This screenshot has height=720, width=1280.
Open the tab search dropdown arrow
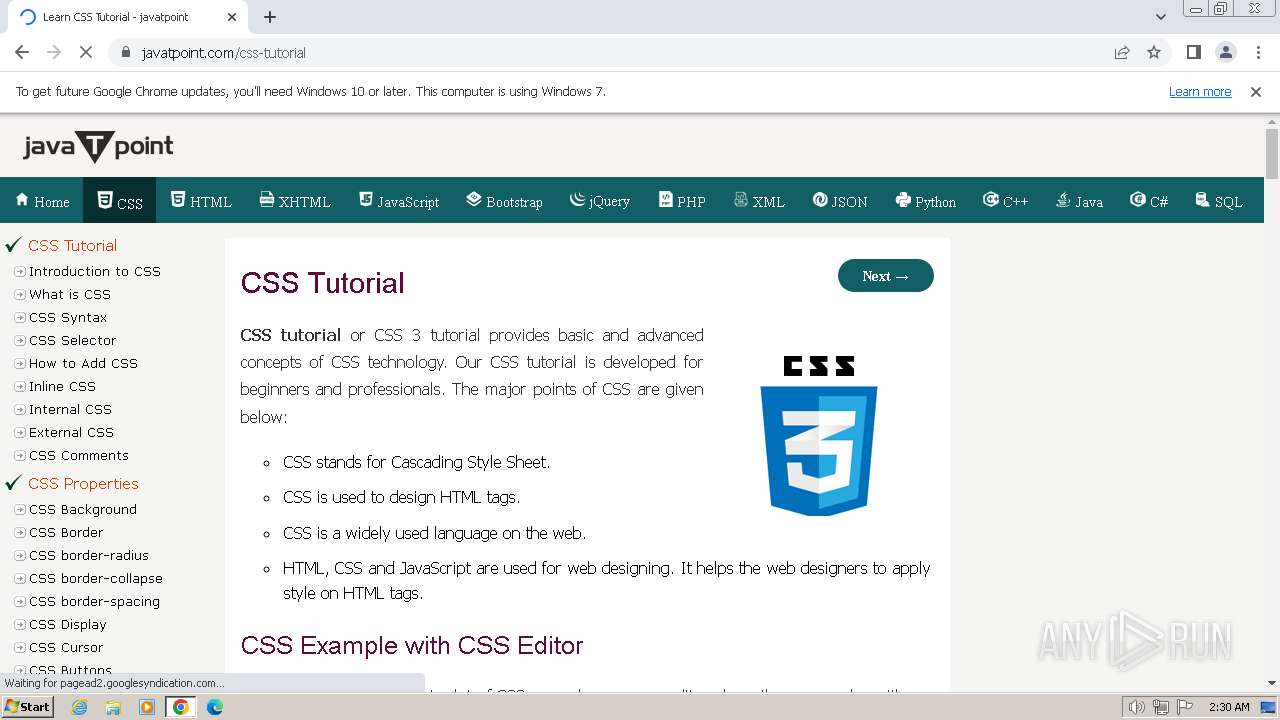[1160, 17]
